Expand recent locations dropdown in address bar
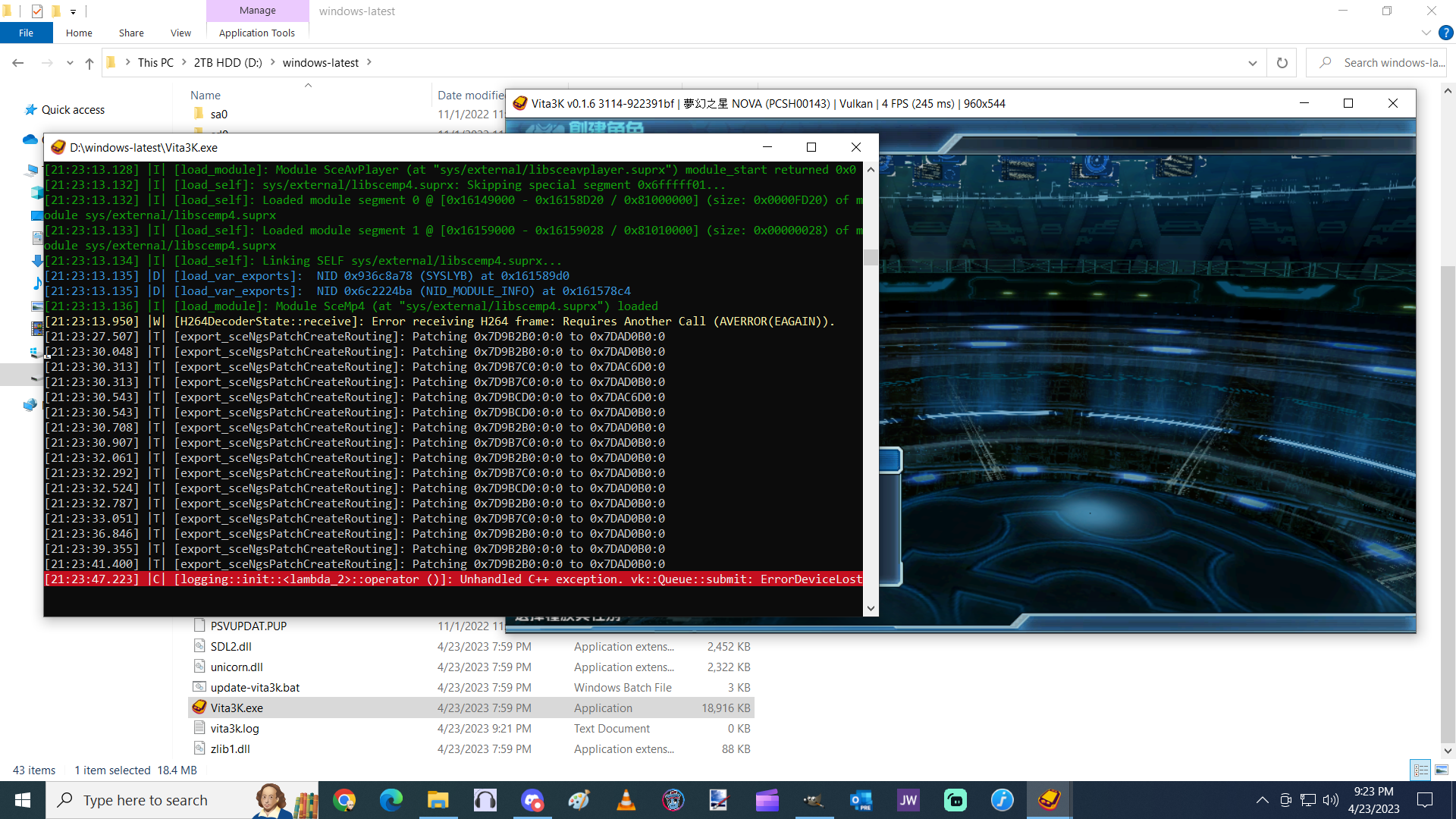Image resolution: width=1456 pixels, height=819 pixels. pyautogui.click(x=1253, y=62)
